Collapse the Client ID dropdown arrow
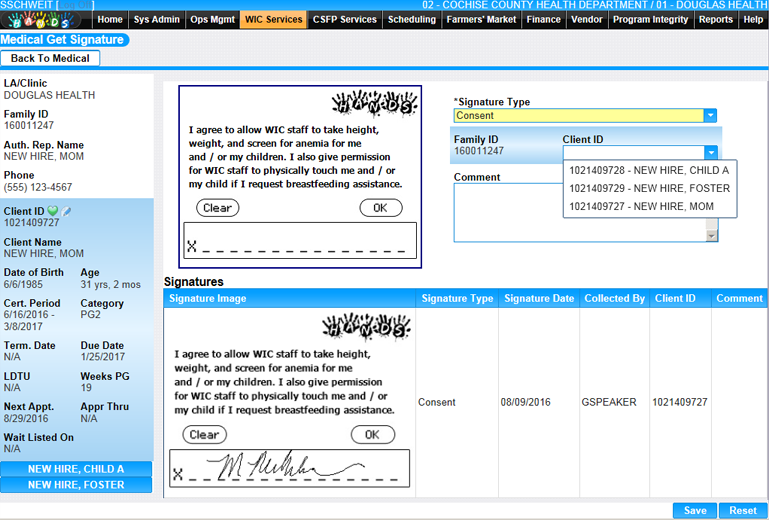The height and width of the screenshot is (520, 769). click(x=710, y=153)
